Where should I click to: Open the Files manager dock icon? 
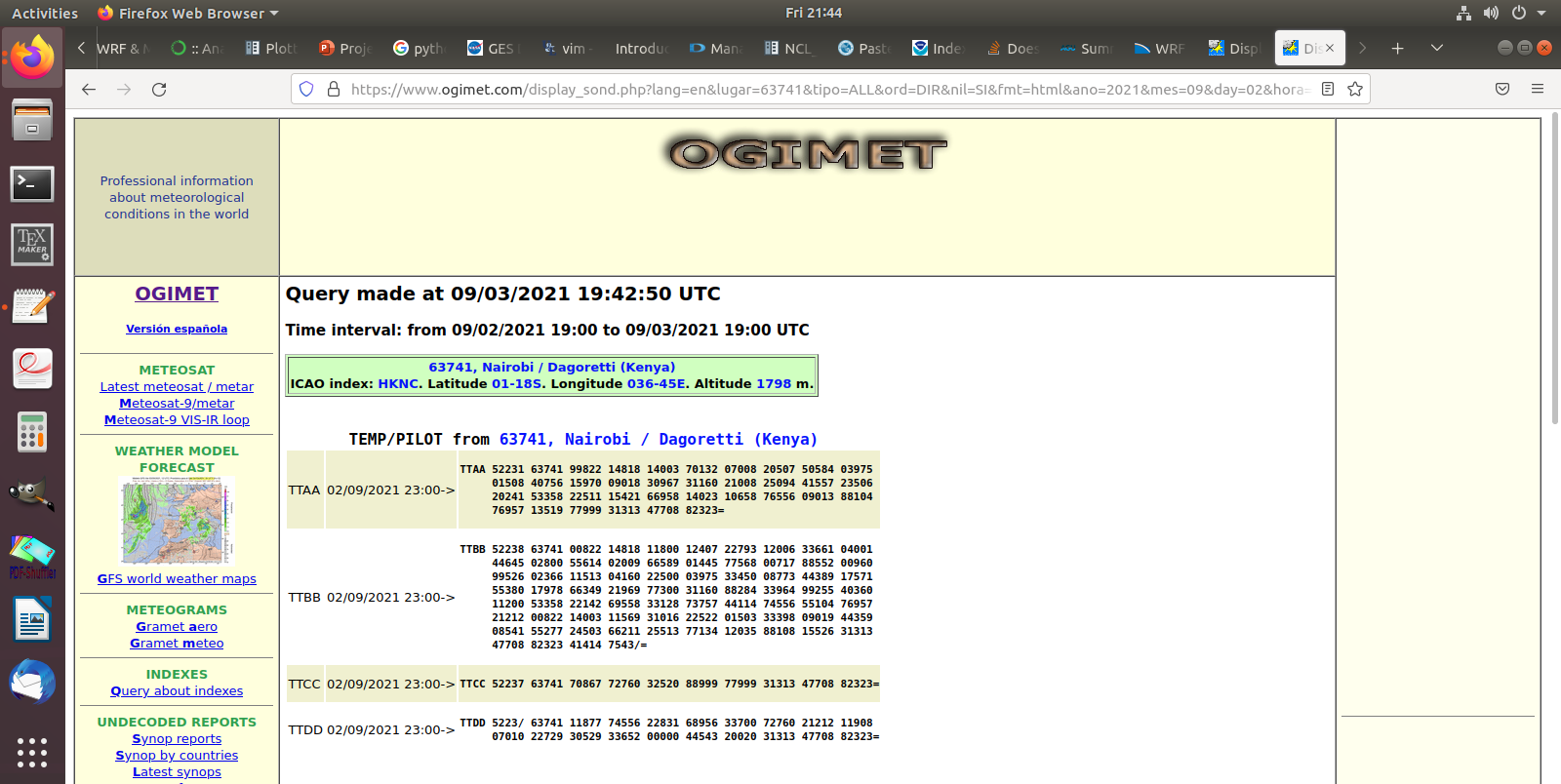(32, 121)
